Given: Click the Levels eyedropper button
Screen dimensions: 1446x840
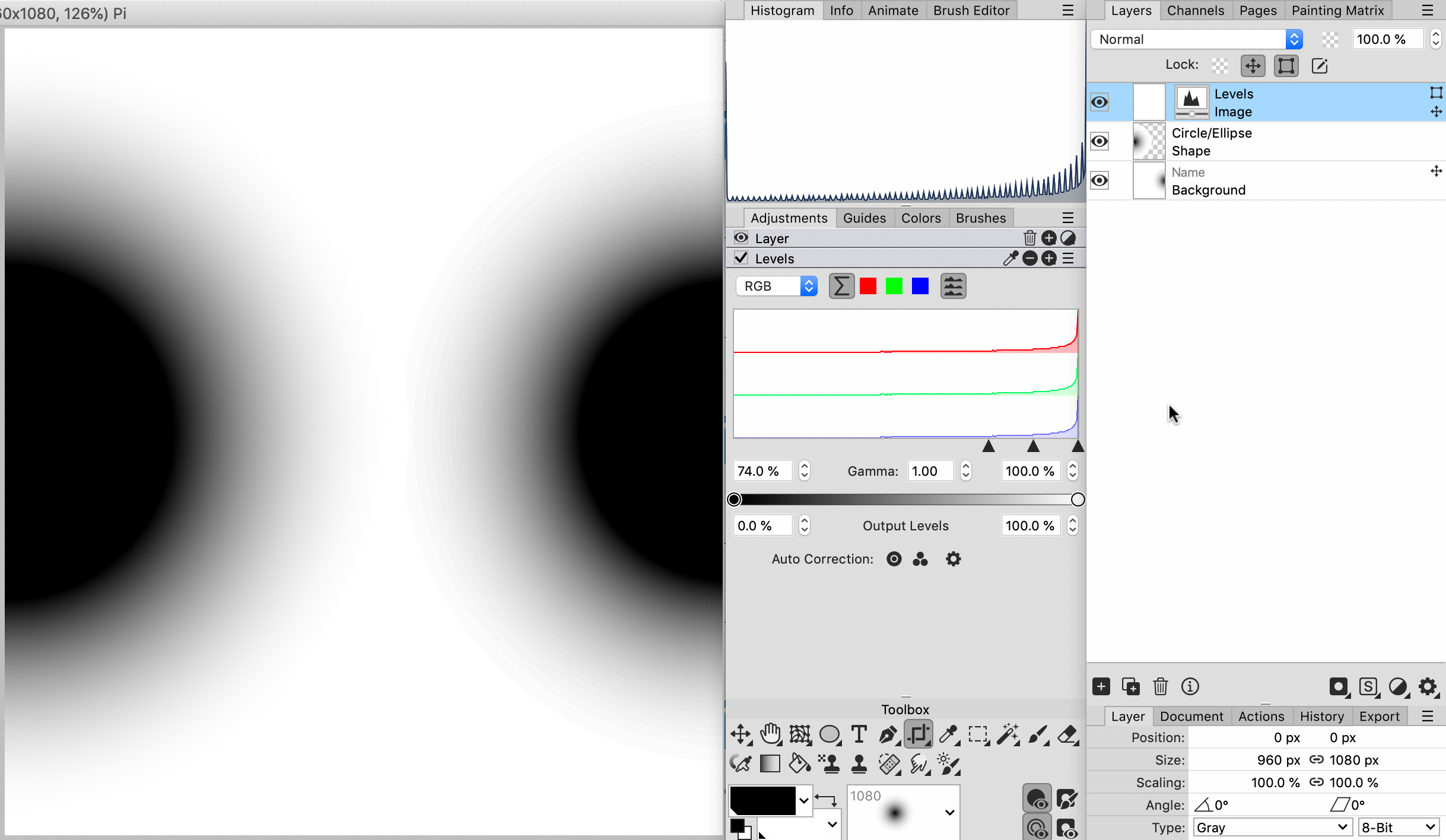Looking at the screenshot, I should [1010, 258].
